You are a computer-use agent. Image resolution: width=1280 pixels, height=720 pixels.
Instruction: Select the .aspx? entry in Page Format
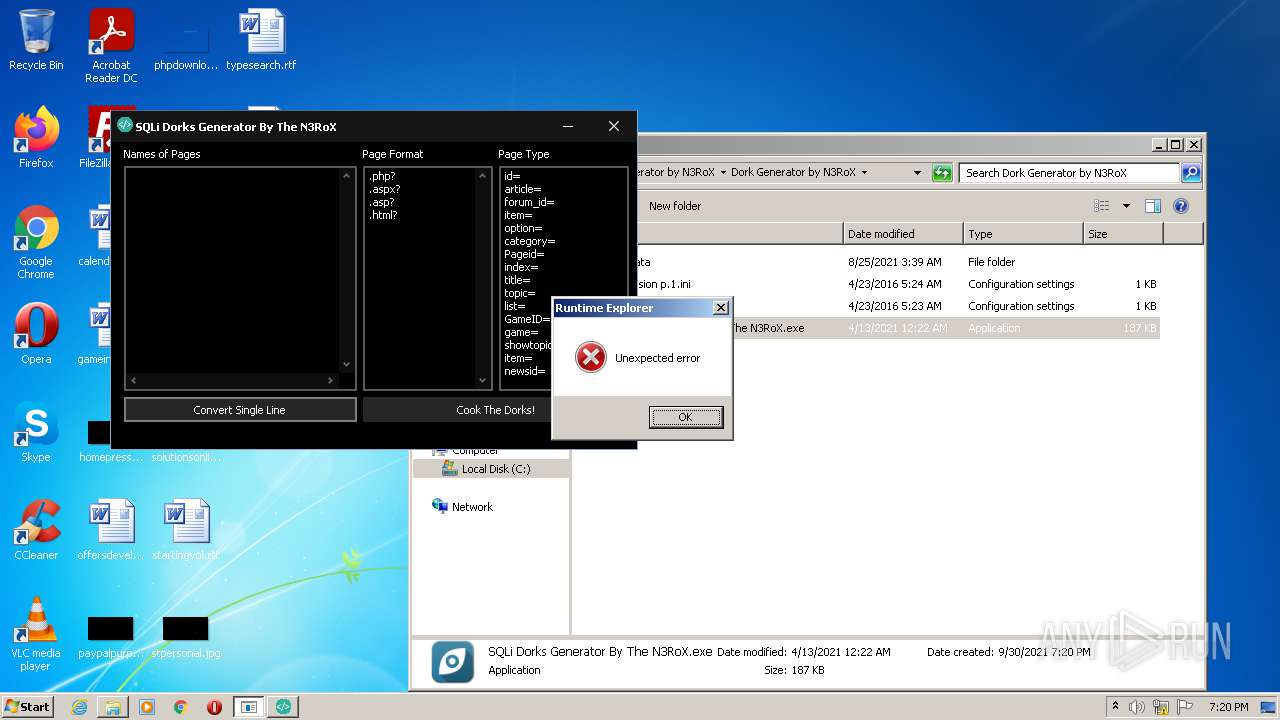pos(385,189)
